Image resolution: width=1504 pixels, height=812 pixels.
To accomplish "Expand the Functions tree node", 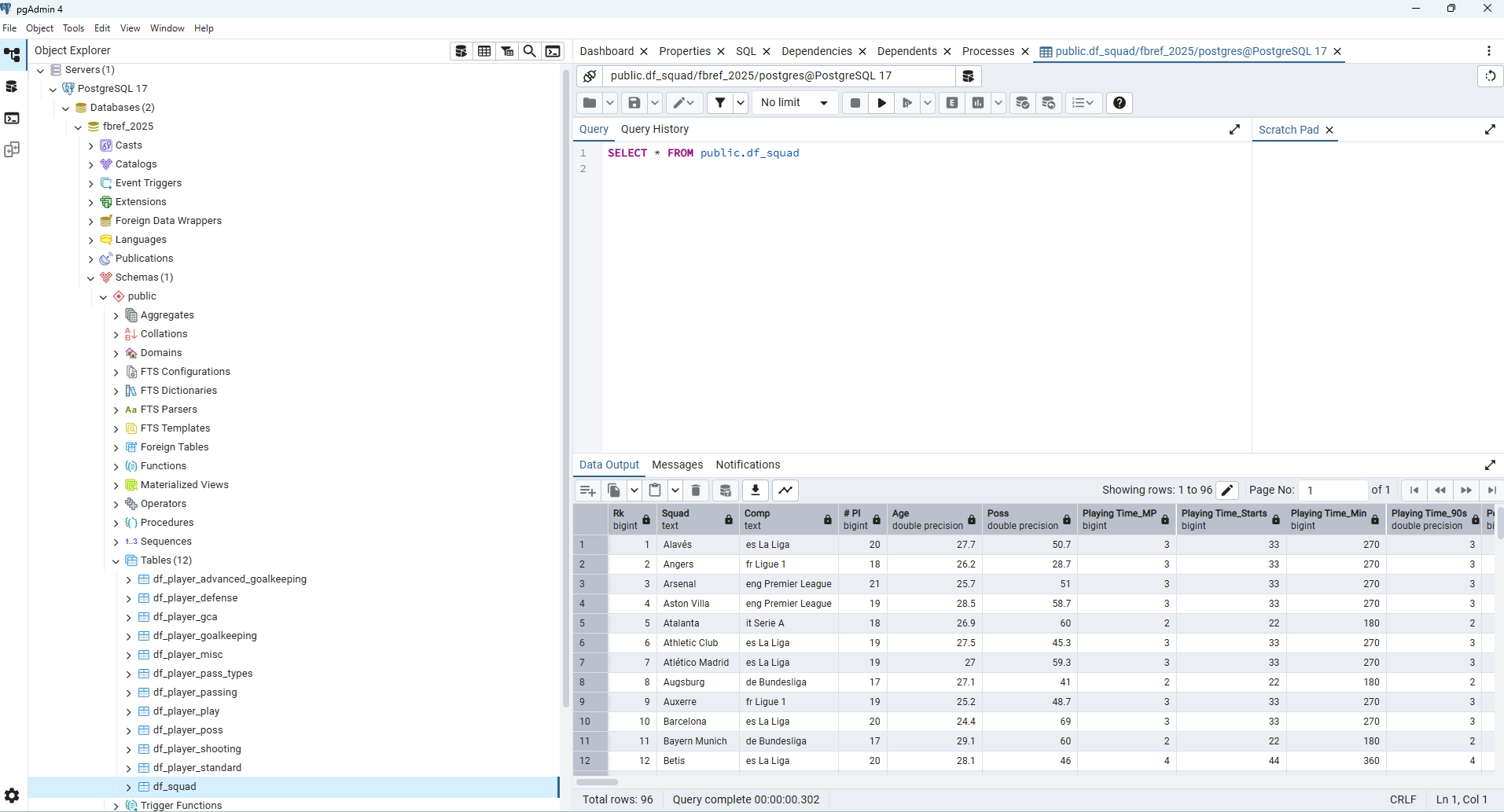I will tap(116, 467).
